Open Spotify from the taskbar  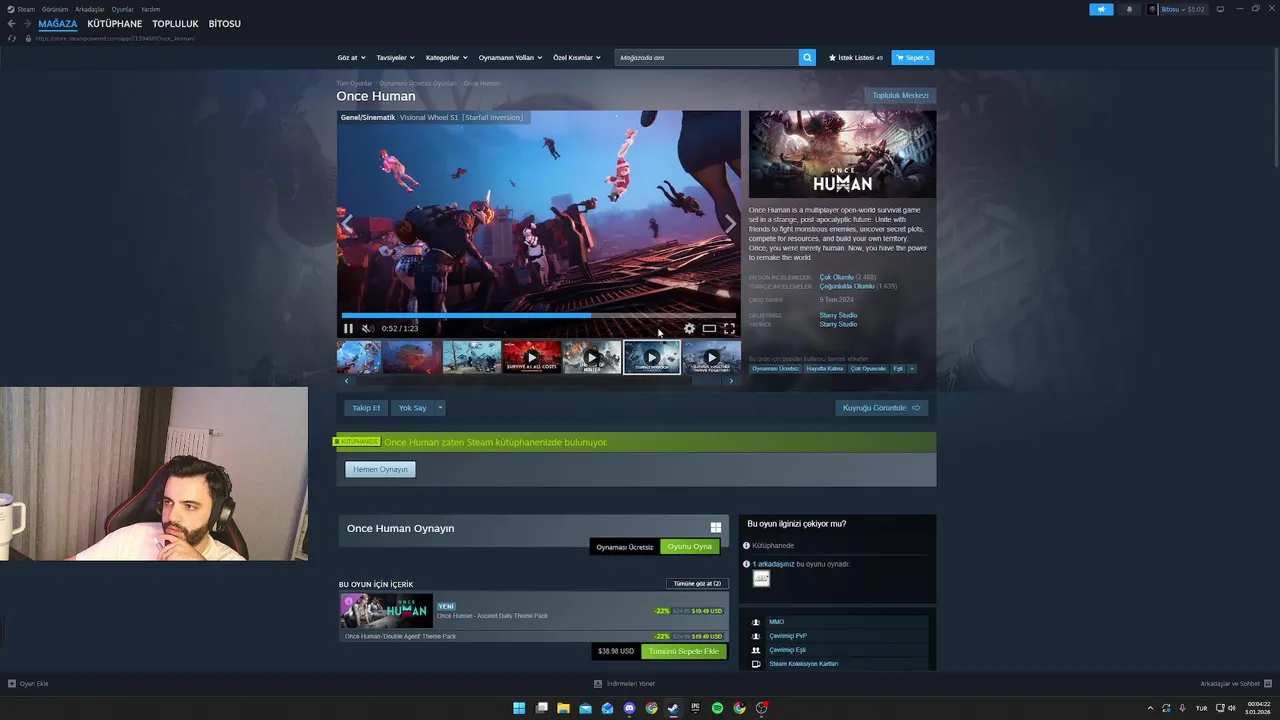[x=718, y=708]
